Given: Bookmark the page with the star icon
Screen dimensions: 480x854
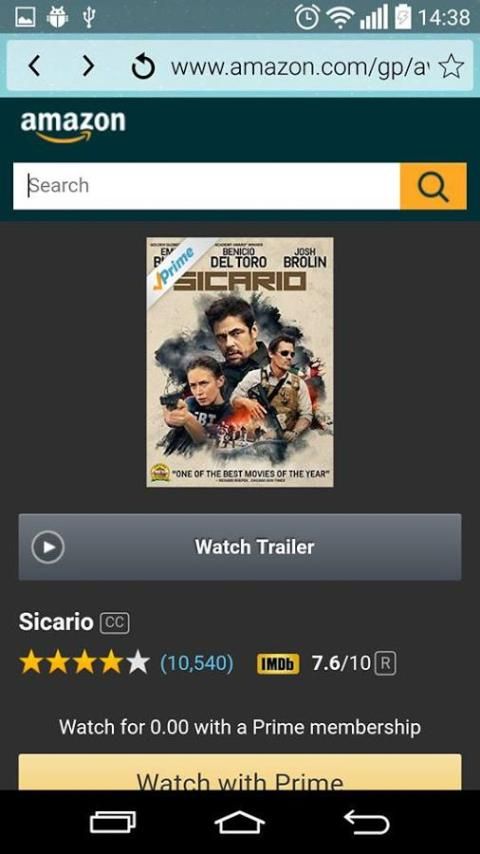Looking at the screenshot, I should pyautogui.click(x=451, y=67).
